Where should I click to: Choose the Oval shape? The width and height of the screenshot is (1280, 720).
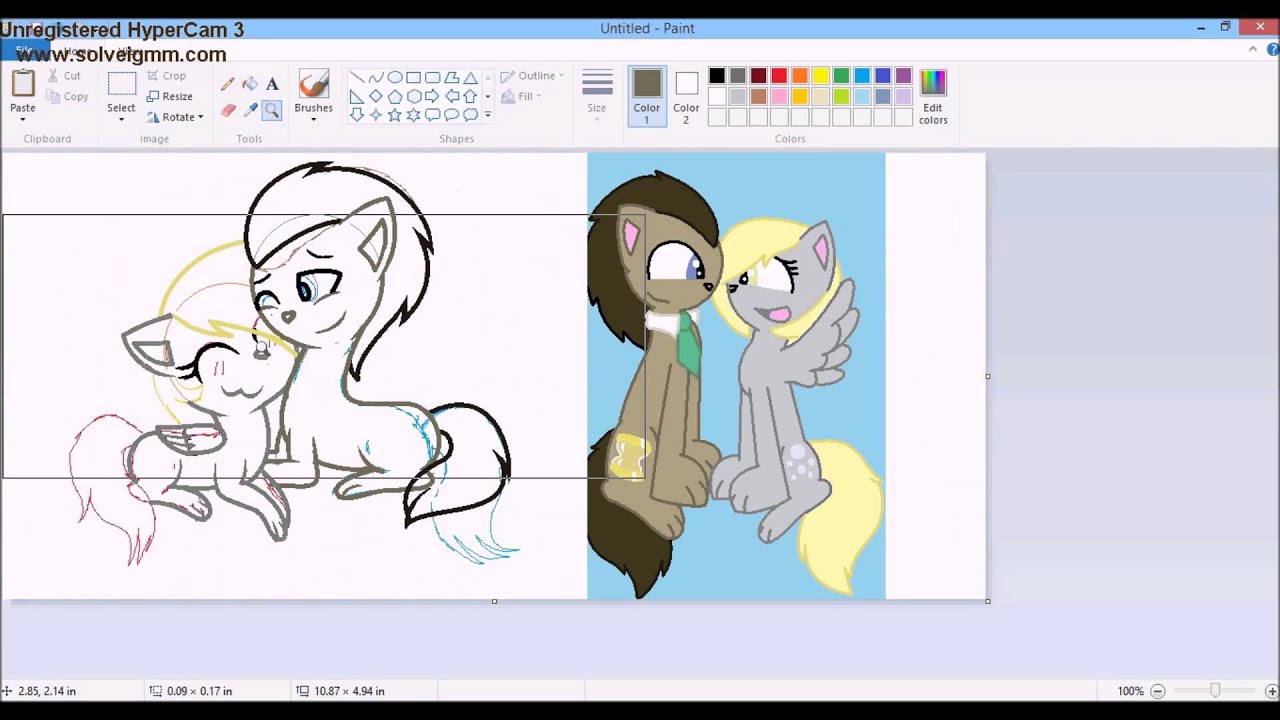pos(395,78)
